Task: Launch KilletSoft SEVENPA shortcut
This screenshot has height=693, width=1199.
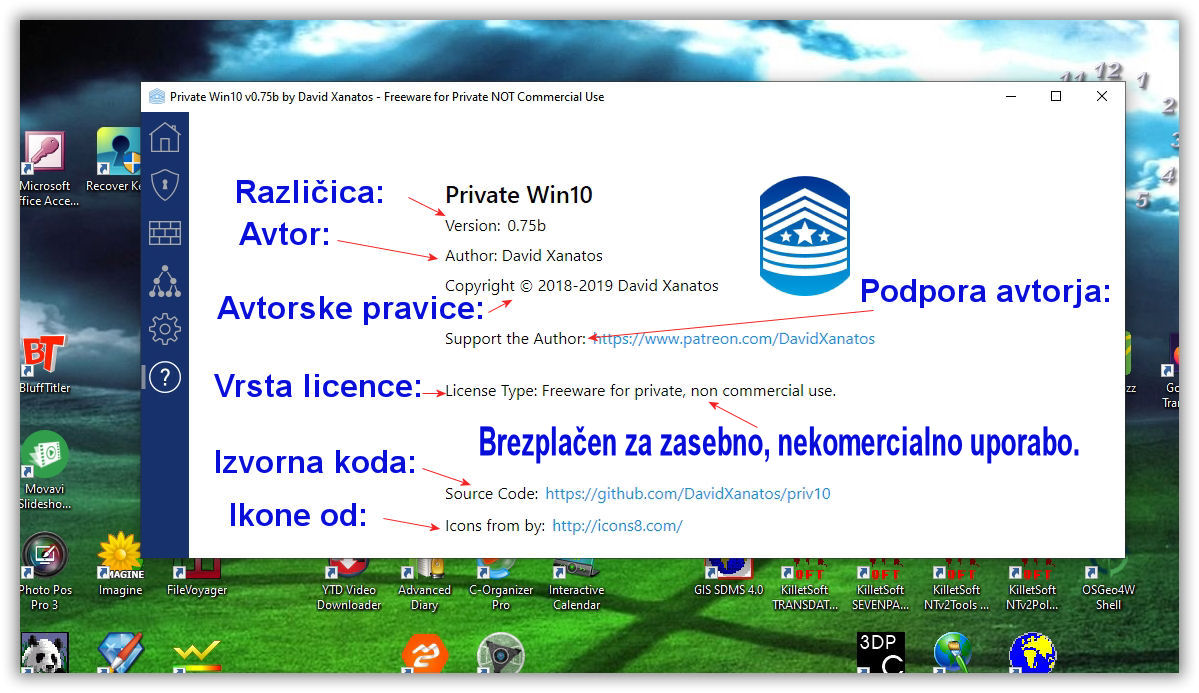Action: 880,585
